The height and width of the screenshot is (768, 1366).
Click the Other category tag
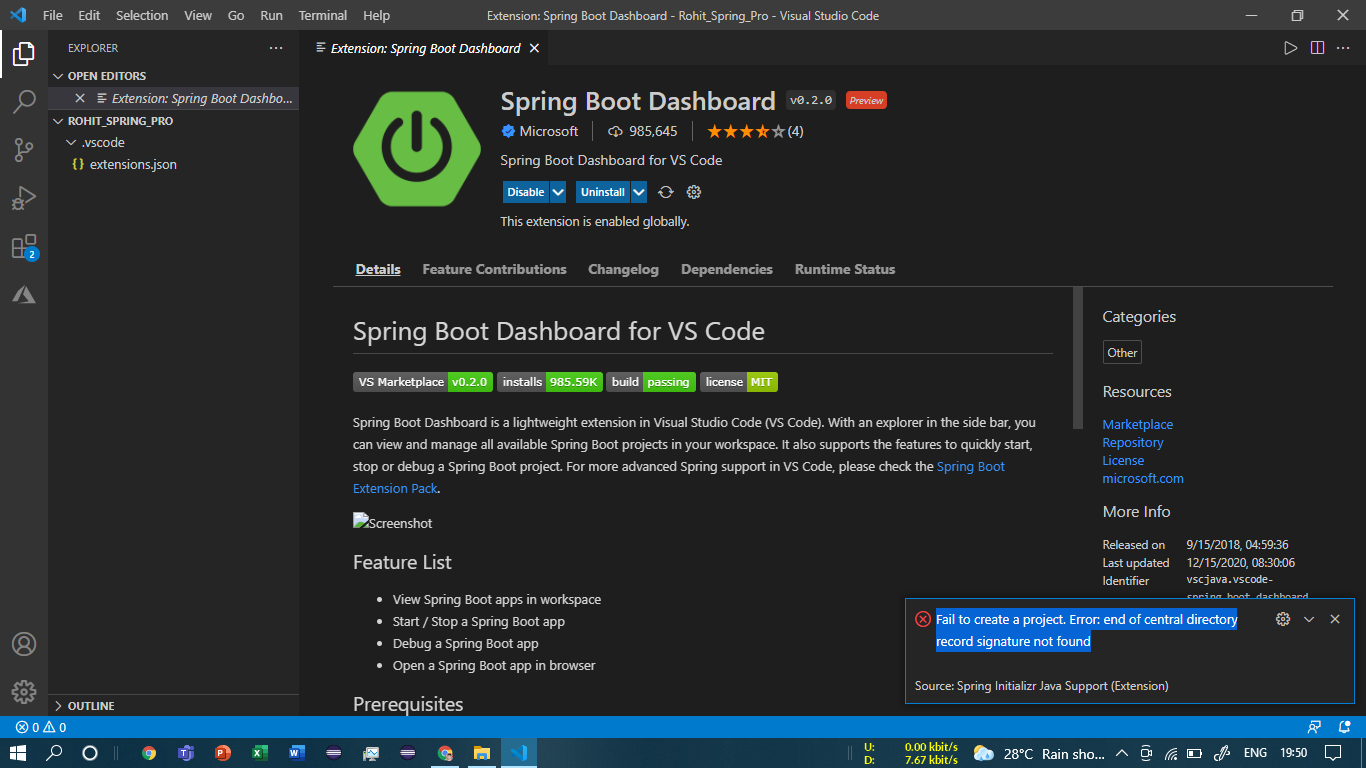(x=1122, y=352)
